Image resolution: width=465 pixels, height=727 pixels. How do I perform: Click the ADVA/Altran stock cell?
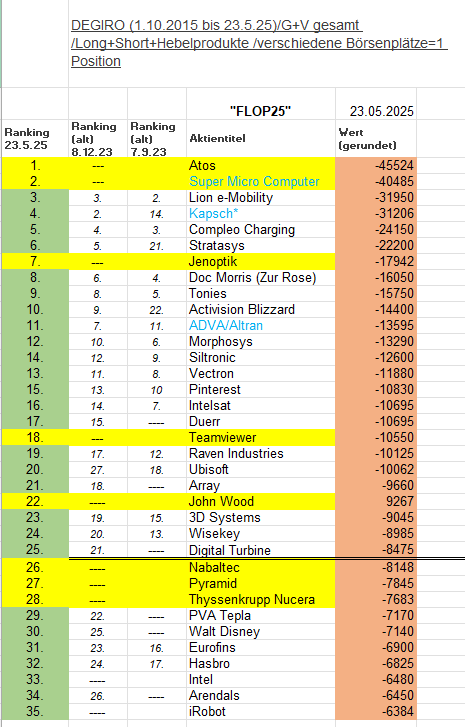coord(261,325)
